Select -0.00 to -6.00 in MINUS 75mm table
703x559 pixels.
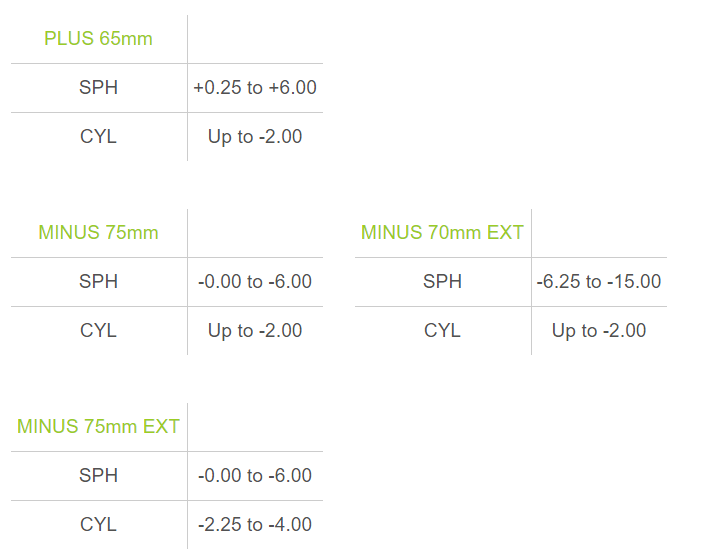[x=255, y=282]
